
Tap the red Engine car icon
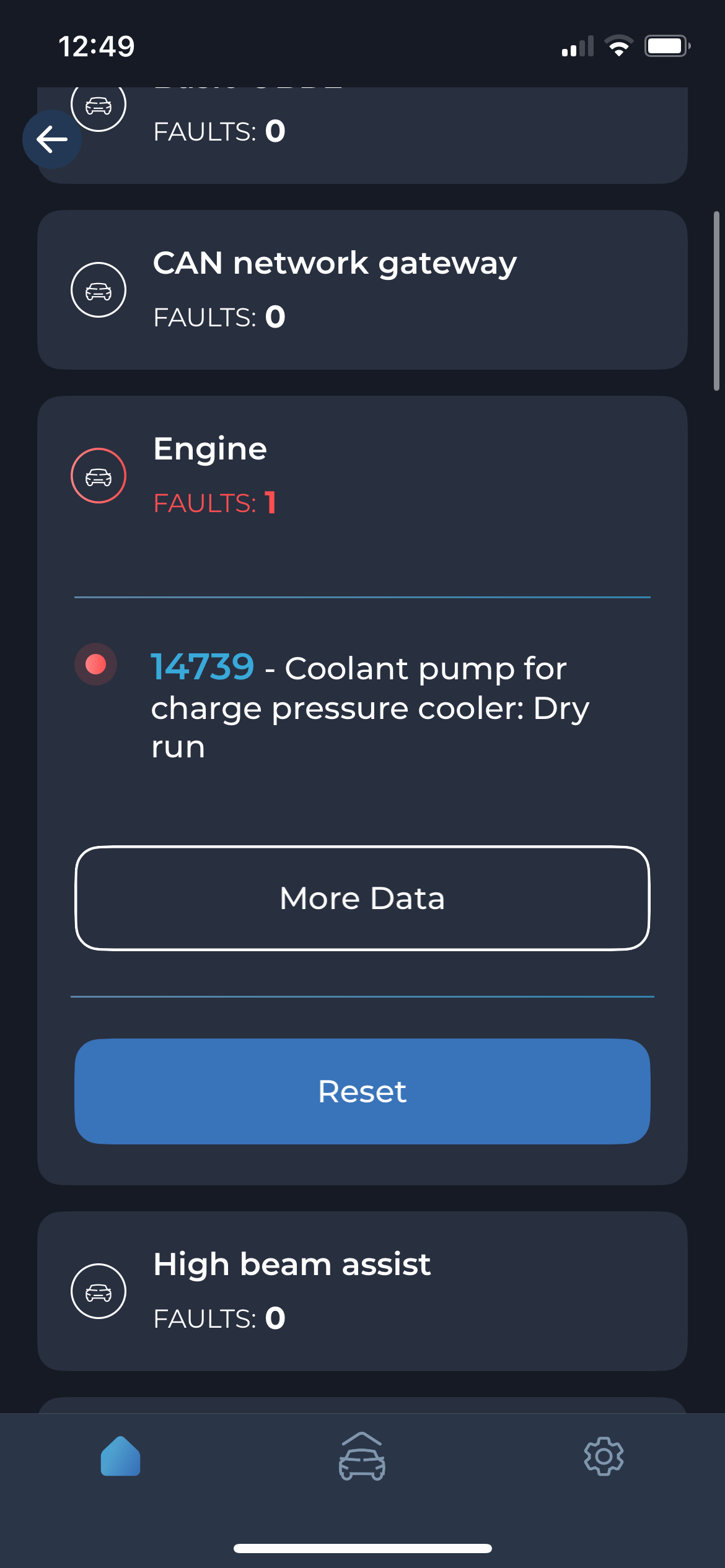click(x=99, y=476)
